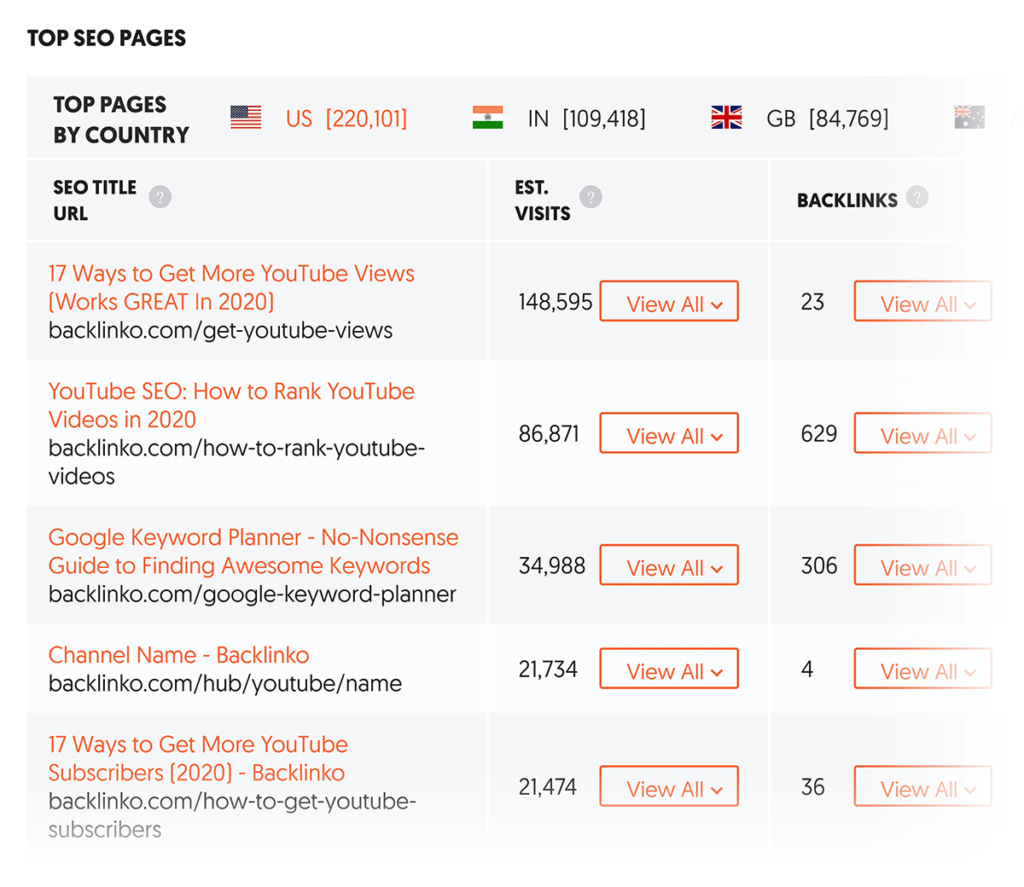Expand View All for 148,595 visits
The image size is (1024, 887).
(x=669, y=302)
